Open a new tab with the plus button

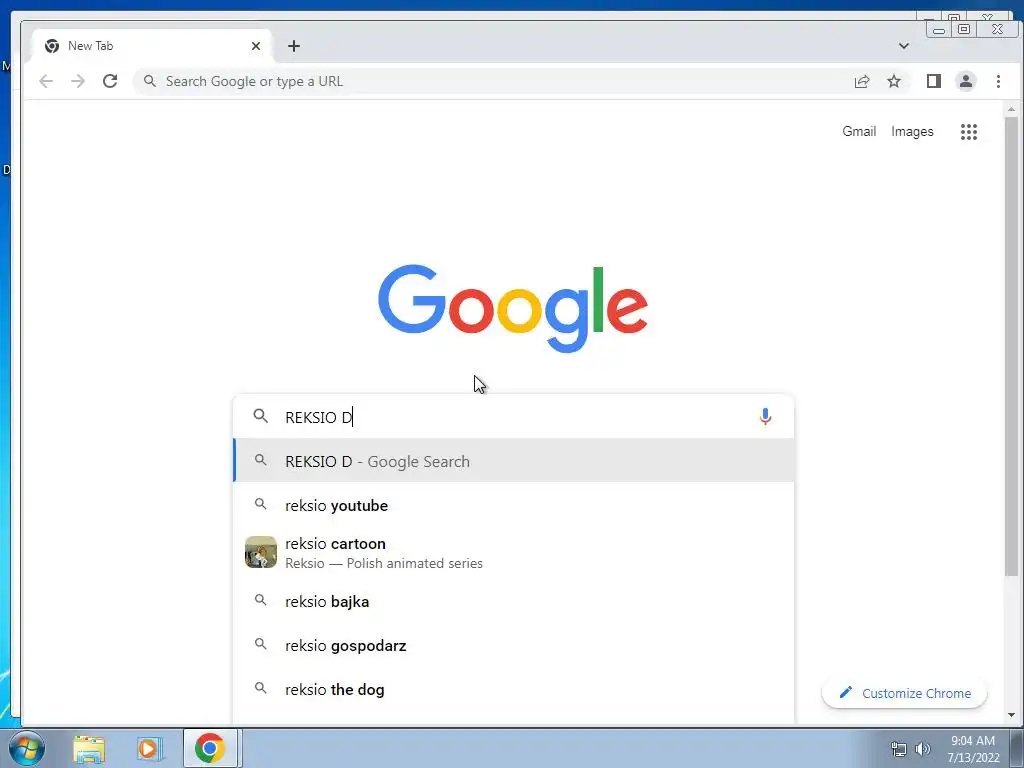pyautogui.click(x=294, y=46)
